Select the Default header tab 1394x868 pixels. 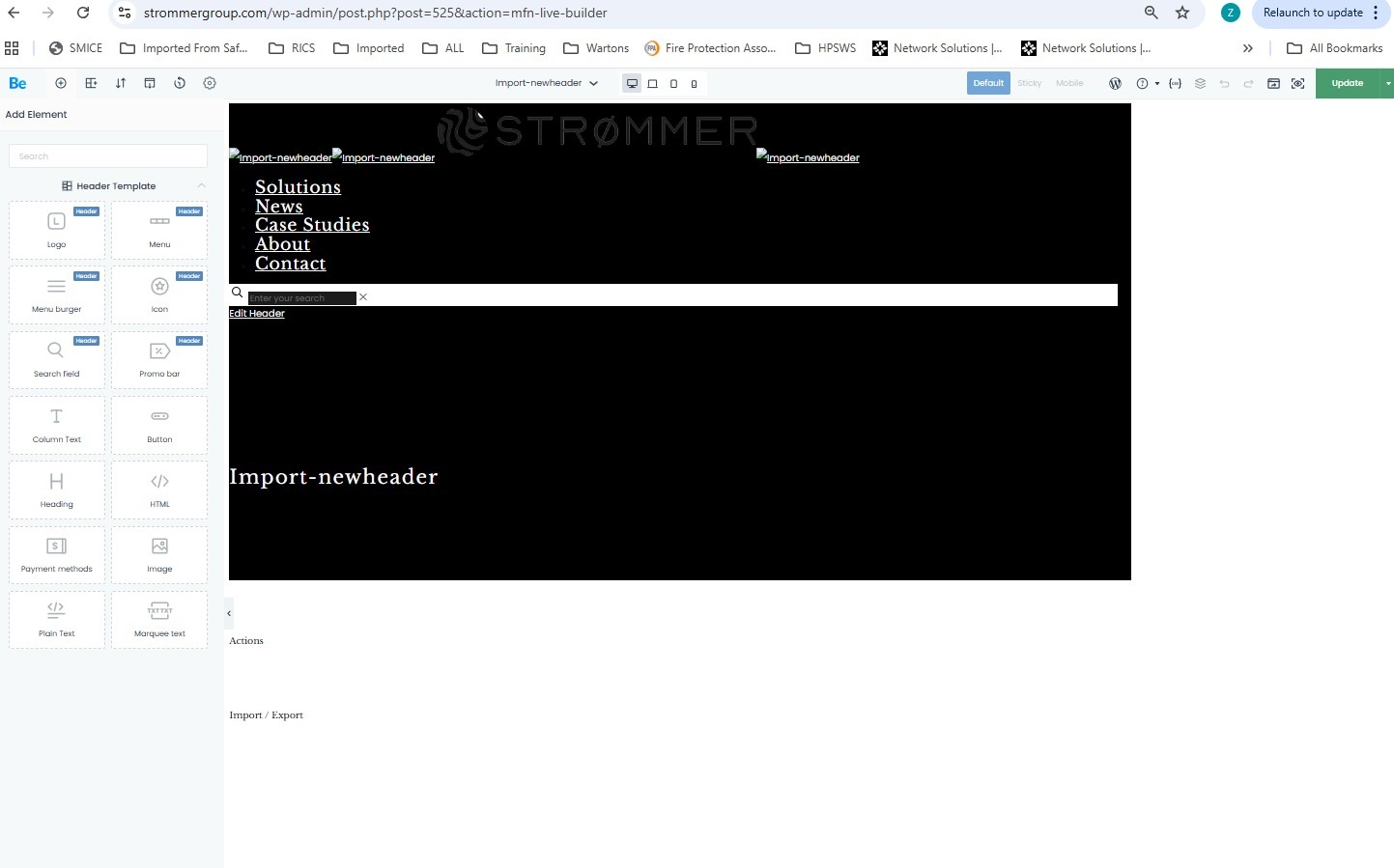point(987,83)
